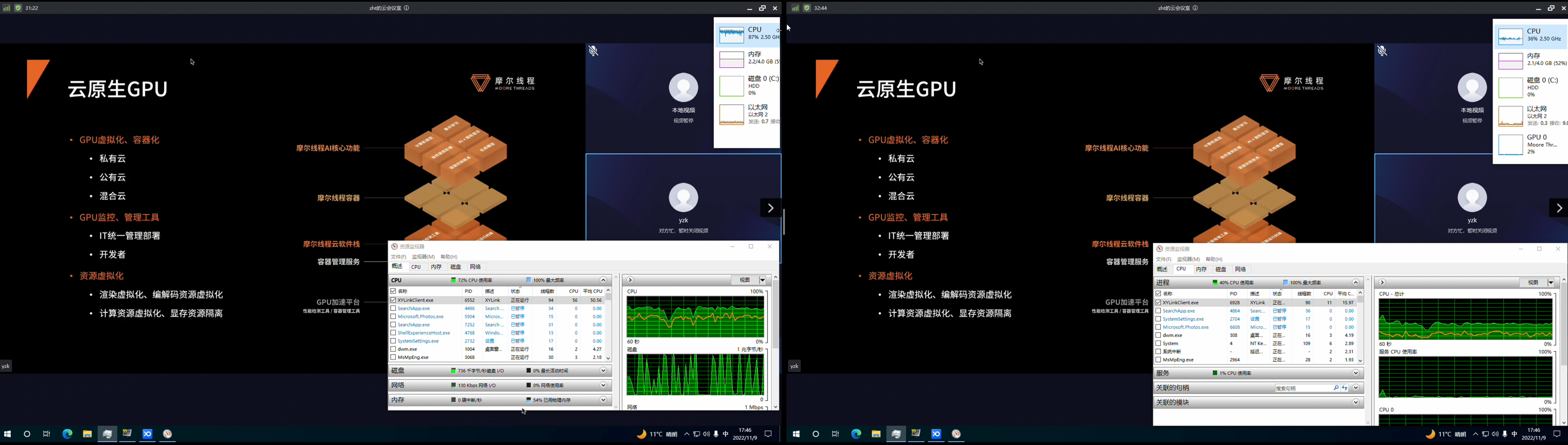Screen dimensions: 1568x445
Task: Click the arrow button above the CPU - 总计 graph
Action: point(1383,282)
